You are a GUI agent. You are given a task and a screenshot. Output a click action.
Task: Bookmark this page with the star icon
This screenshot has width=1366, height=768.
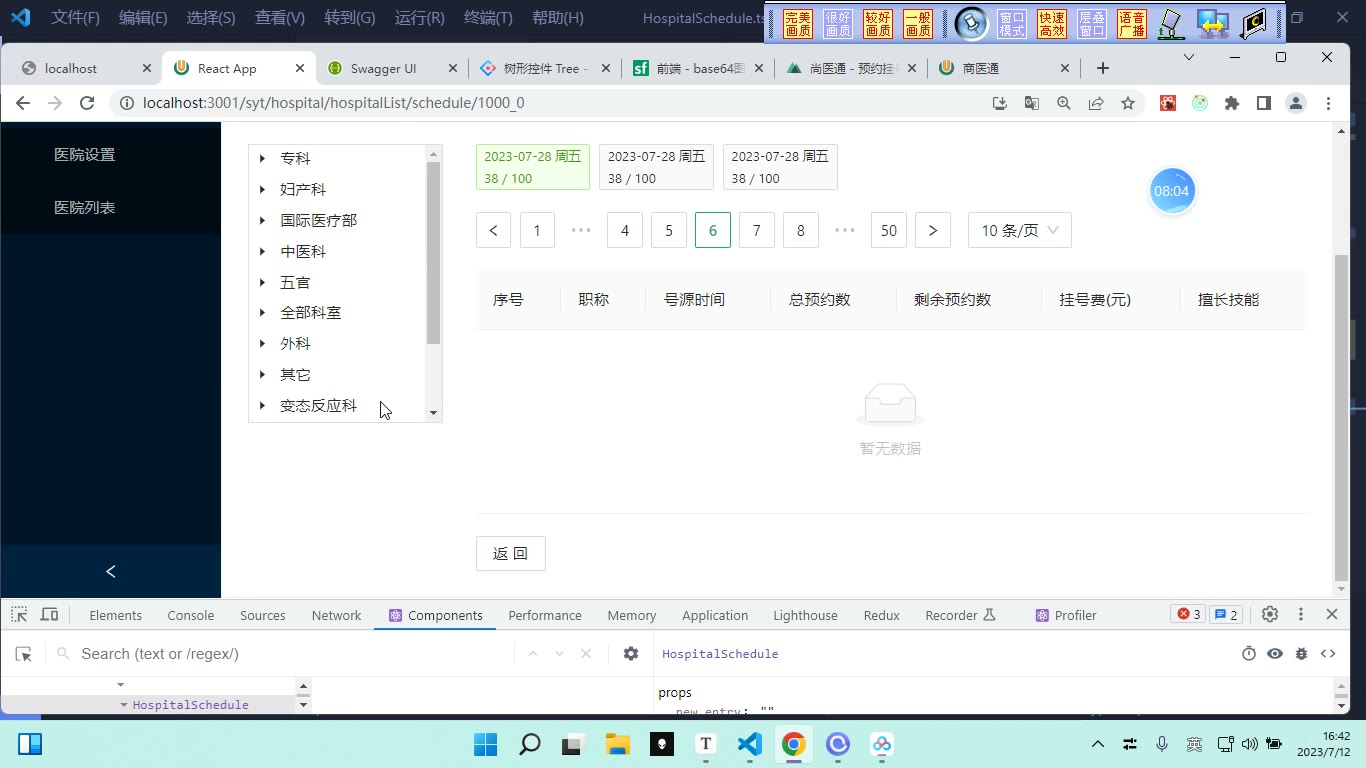(x=1128, y=103)
